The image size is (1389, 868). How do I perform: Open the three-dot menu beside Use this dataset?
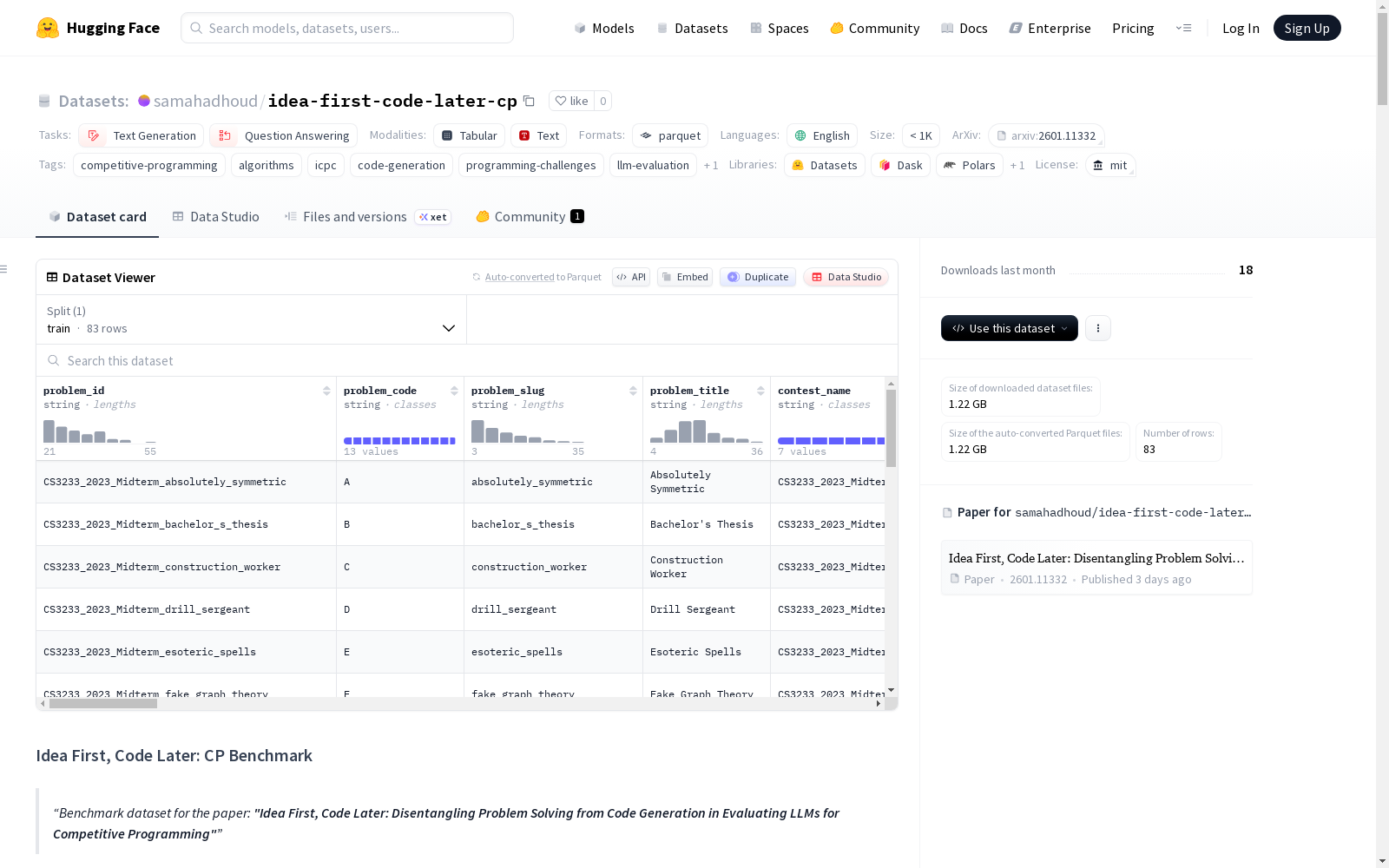(x=1098, y=328)
